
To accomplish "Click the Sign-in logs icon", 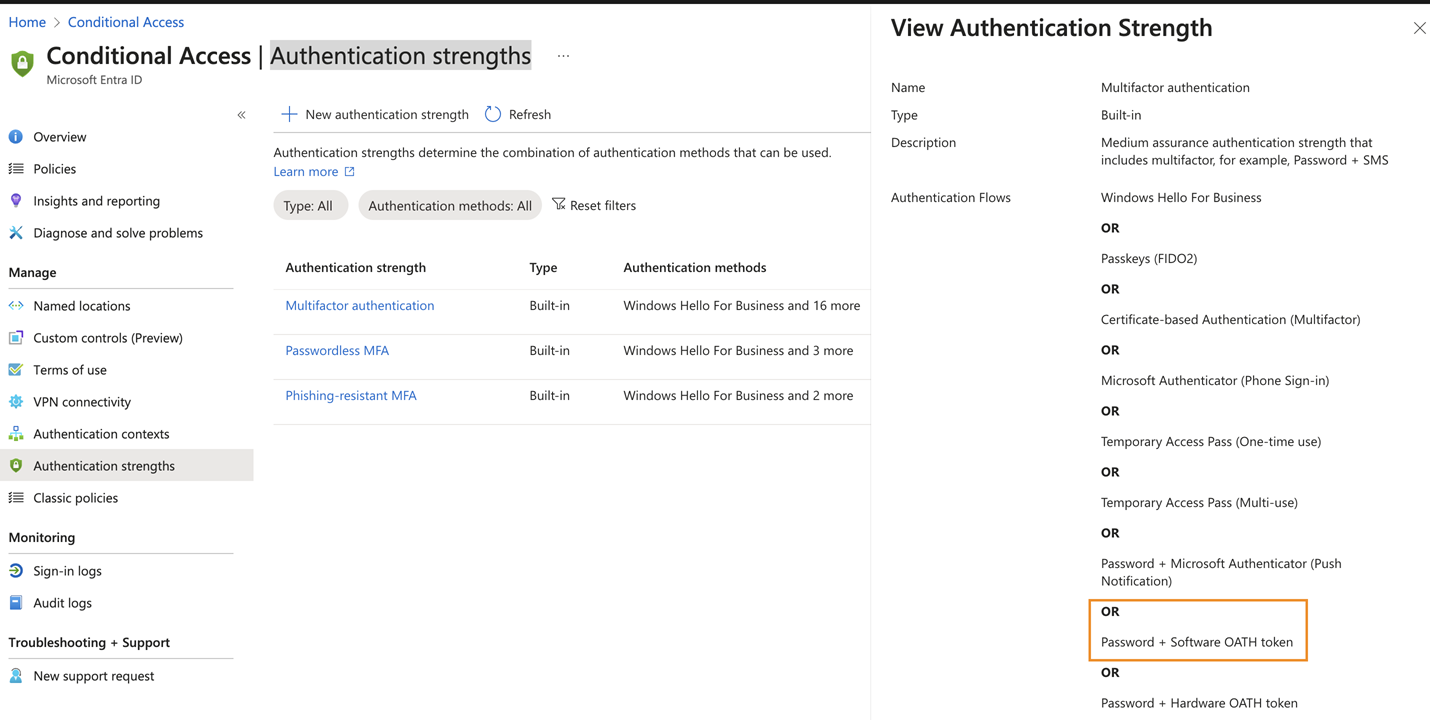I will pyautogui.click(x=16, y=571).
